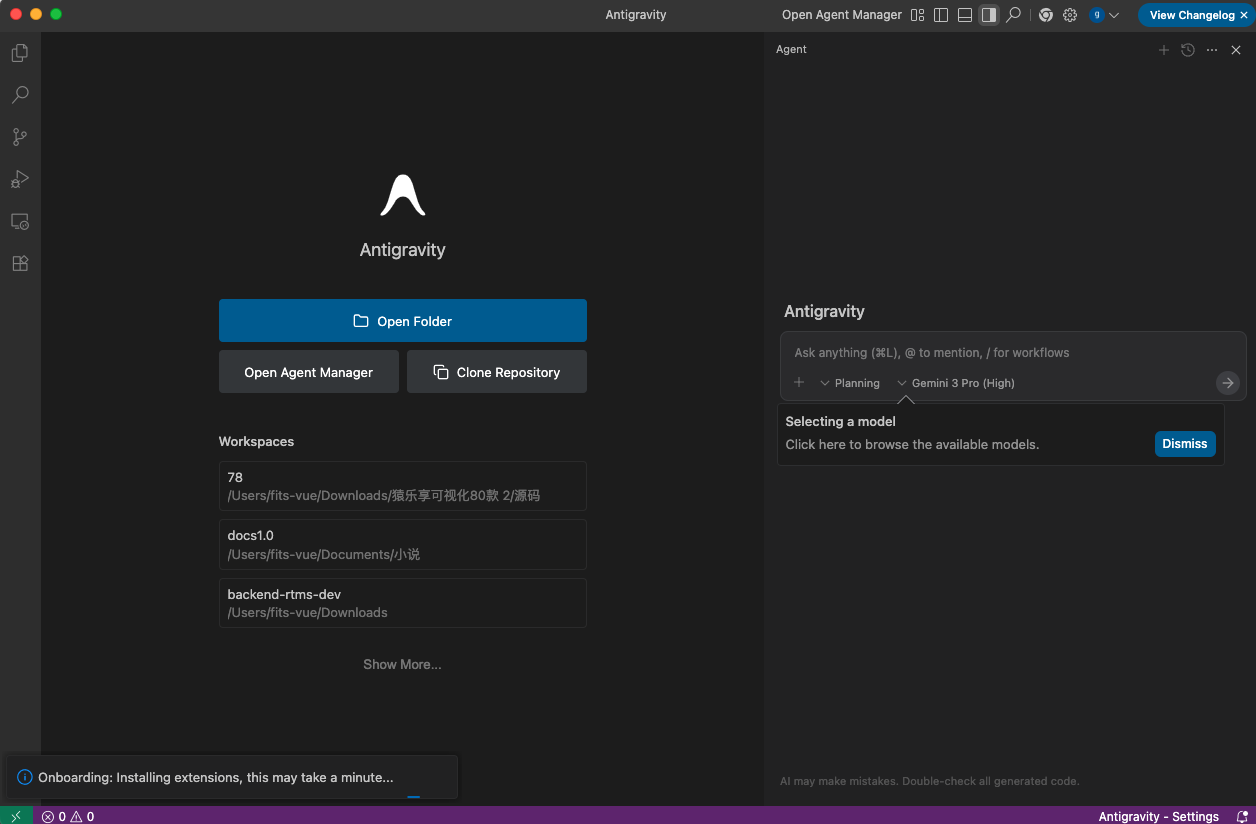The width and height of the screenshot is (1256, 824).
Task: Click Open Agent Manager in the title bar
Action: tap(841, 15)
